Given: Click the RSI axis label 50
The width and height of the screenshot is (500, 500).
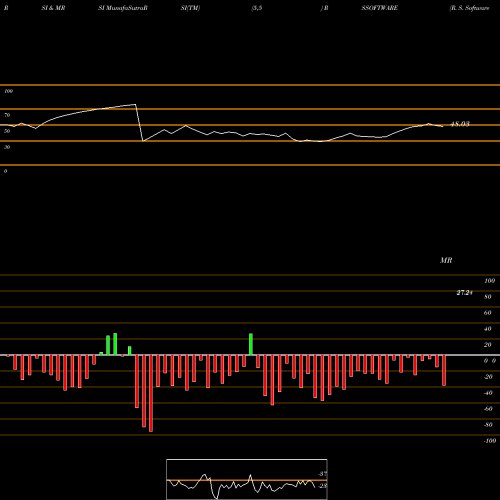Looking at the screenshot, I should pos(7,131).
